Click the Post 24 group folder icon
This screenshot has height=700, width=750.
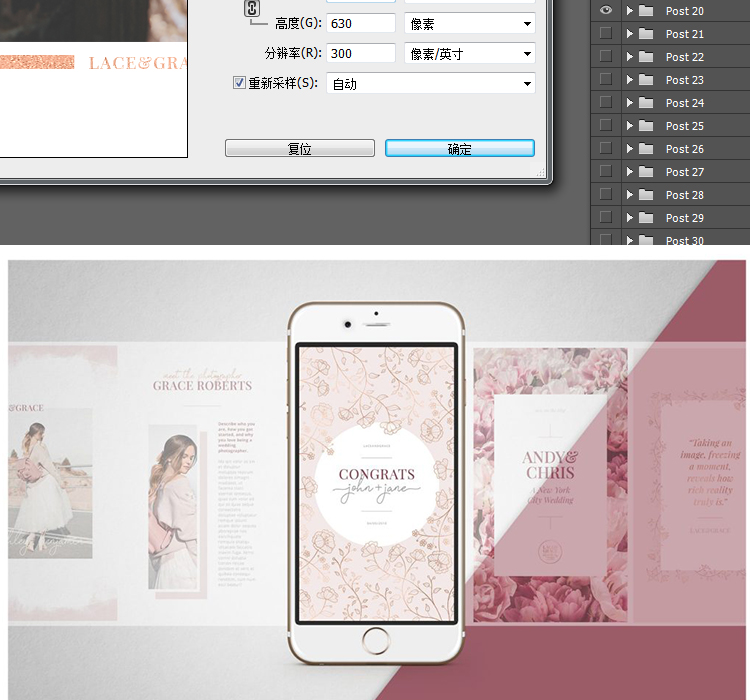tap(646, 103)
